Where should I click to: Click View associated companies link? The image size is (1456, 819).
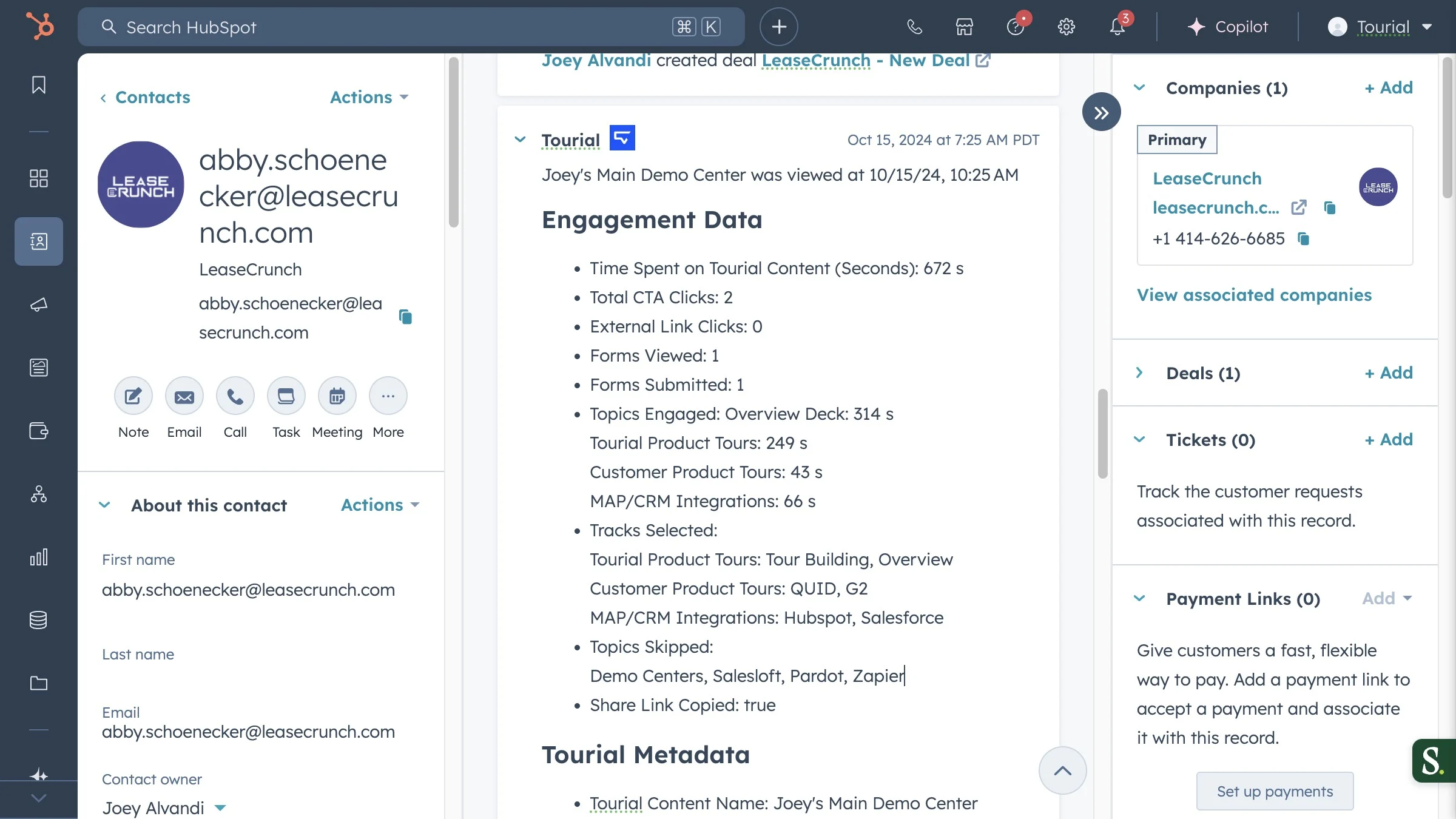[1254, 295]
